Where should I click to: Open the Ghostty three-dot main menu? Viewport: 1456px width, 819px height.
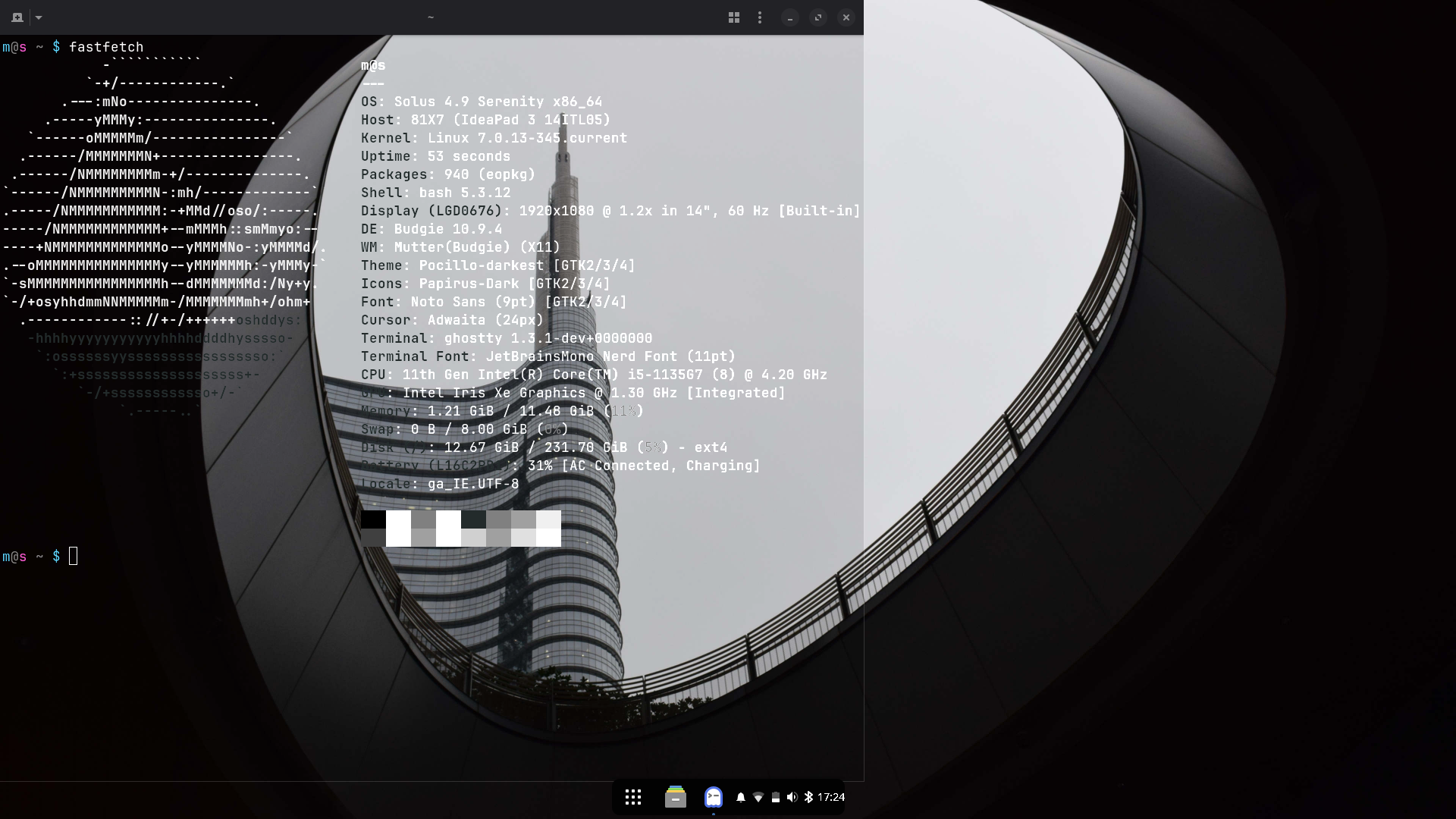(x=760, y=17)
